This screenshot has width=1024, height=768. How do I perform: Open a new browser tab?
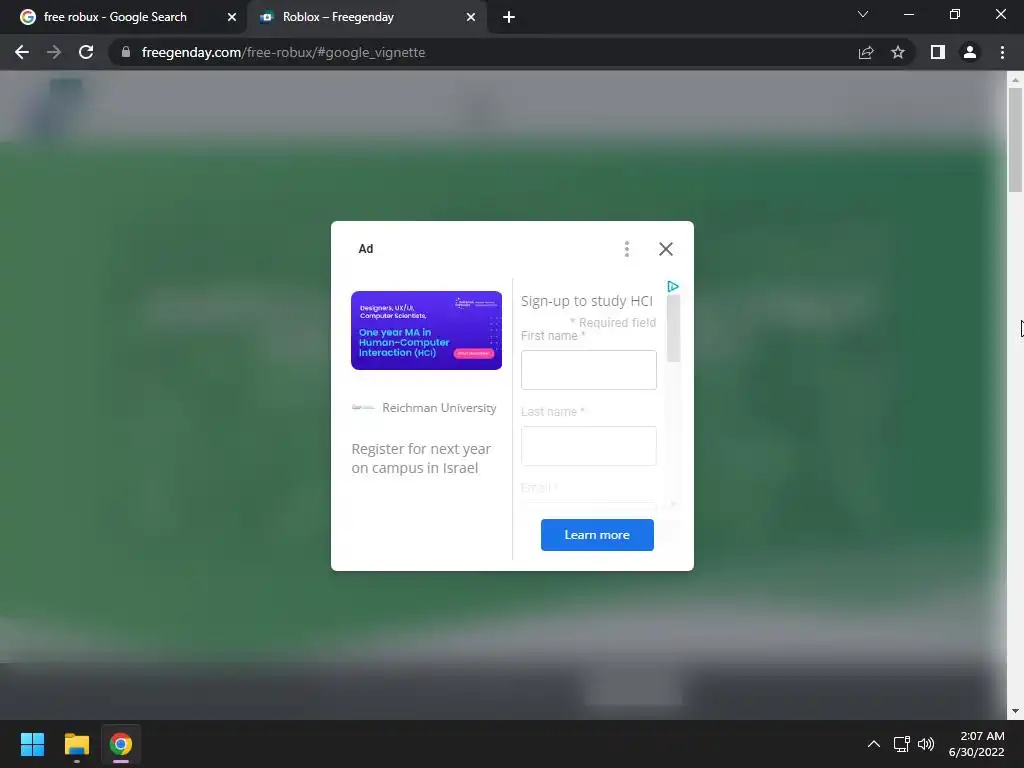click(x=509, y=17)
